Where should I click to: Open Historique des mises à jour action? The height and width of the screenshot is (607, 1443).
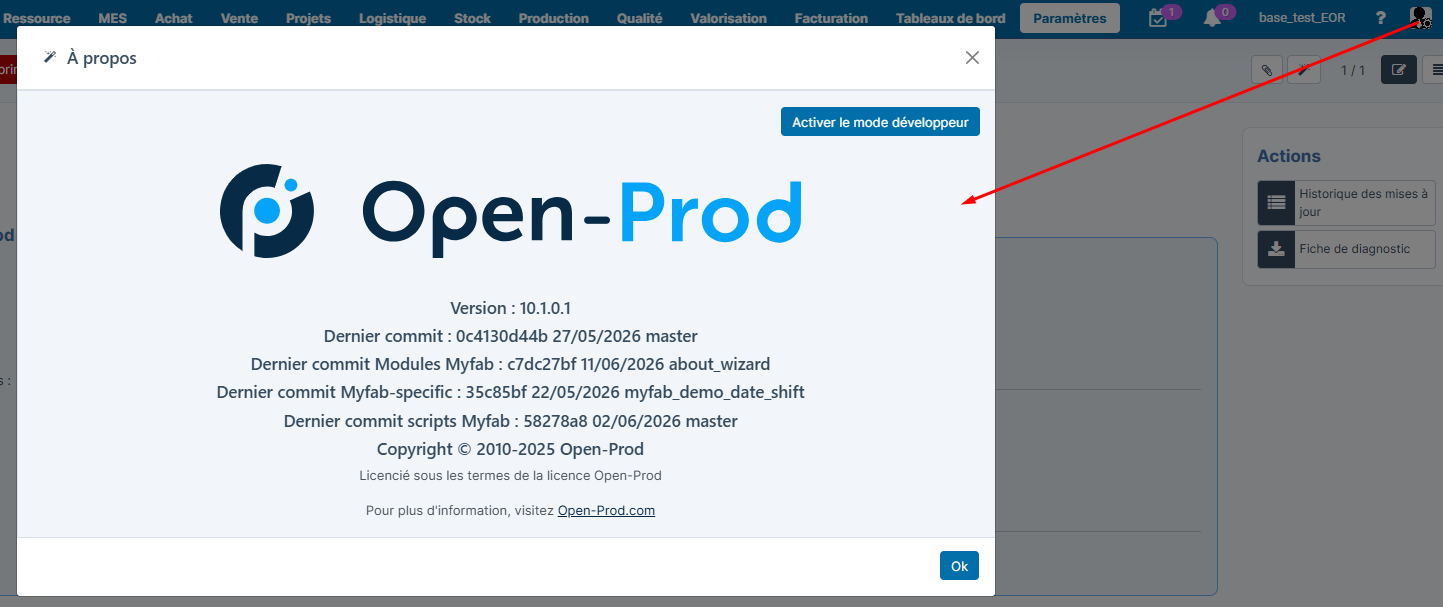coord(1346,203)
